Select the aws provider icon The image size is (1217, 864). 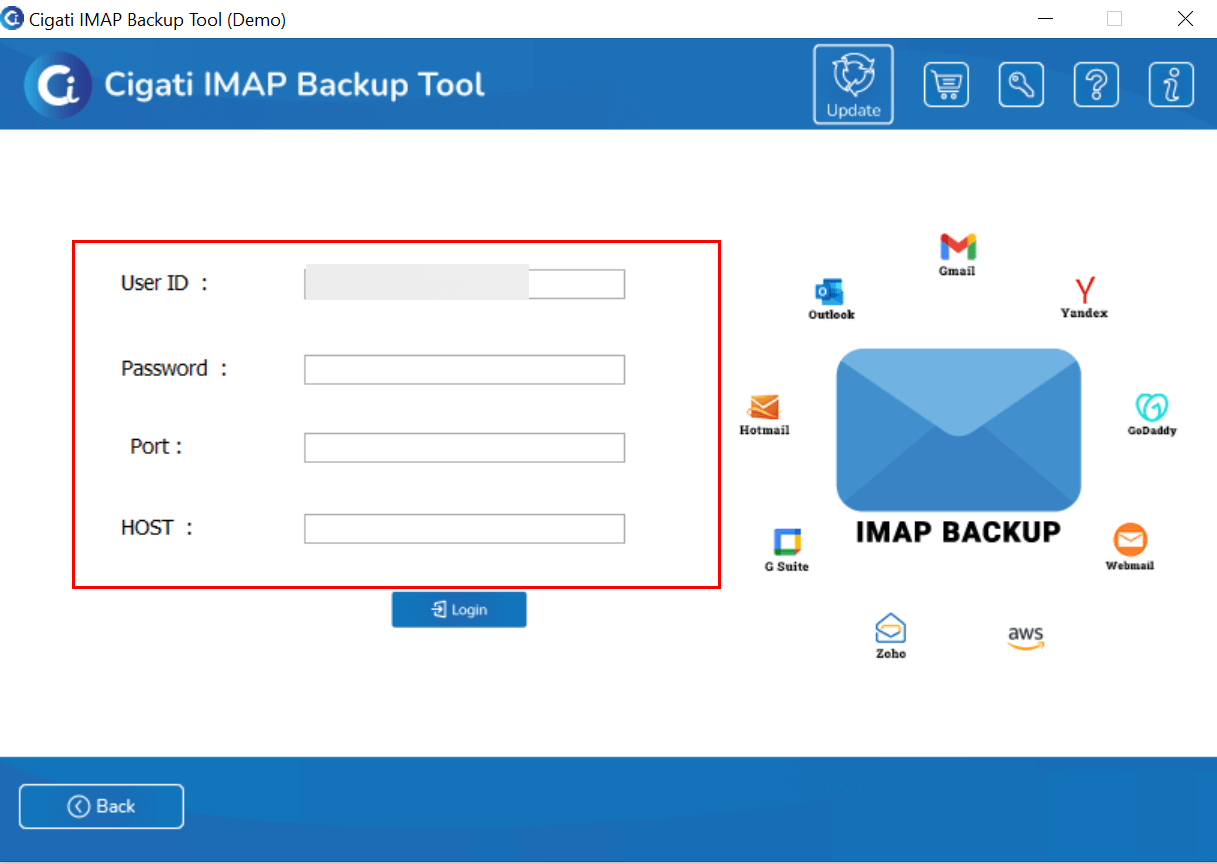coord(1026,637)
